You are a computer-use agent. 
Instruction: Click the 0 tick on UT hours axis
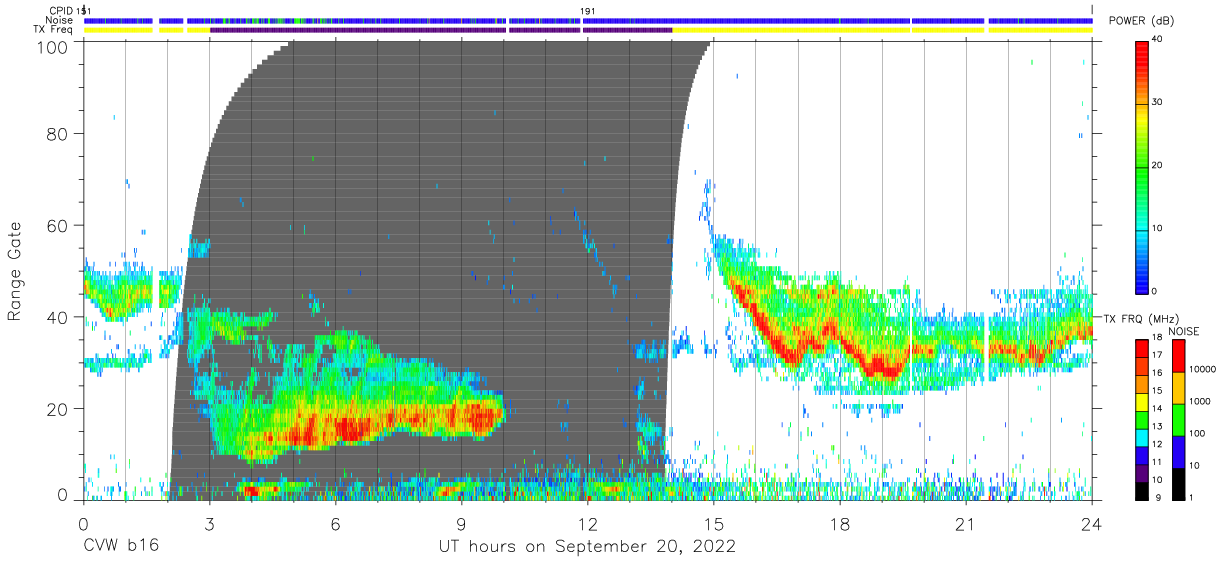tap(83, 523)
